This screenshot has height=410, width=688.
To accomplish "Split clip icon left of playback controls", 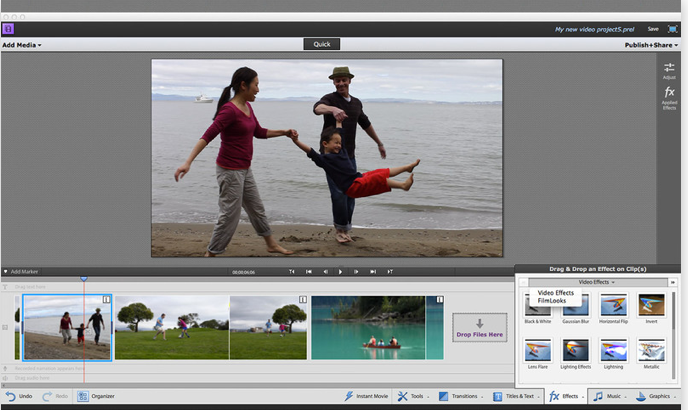I will (x=292, y=272).
